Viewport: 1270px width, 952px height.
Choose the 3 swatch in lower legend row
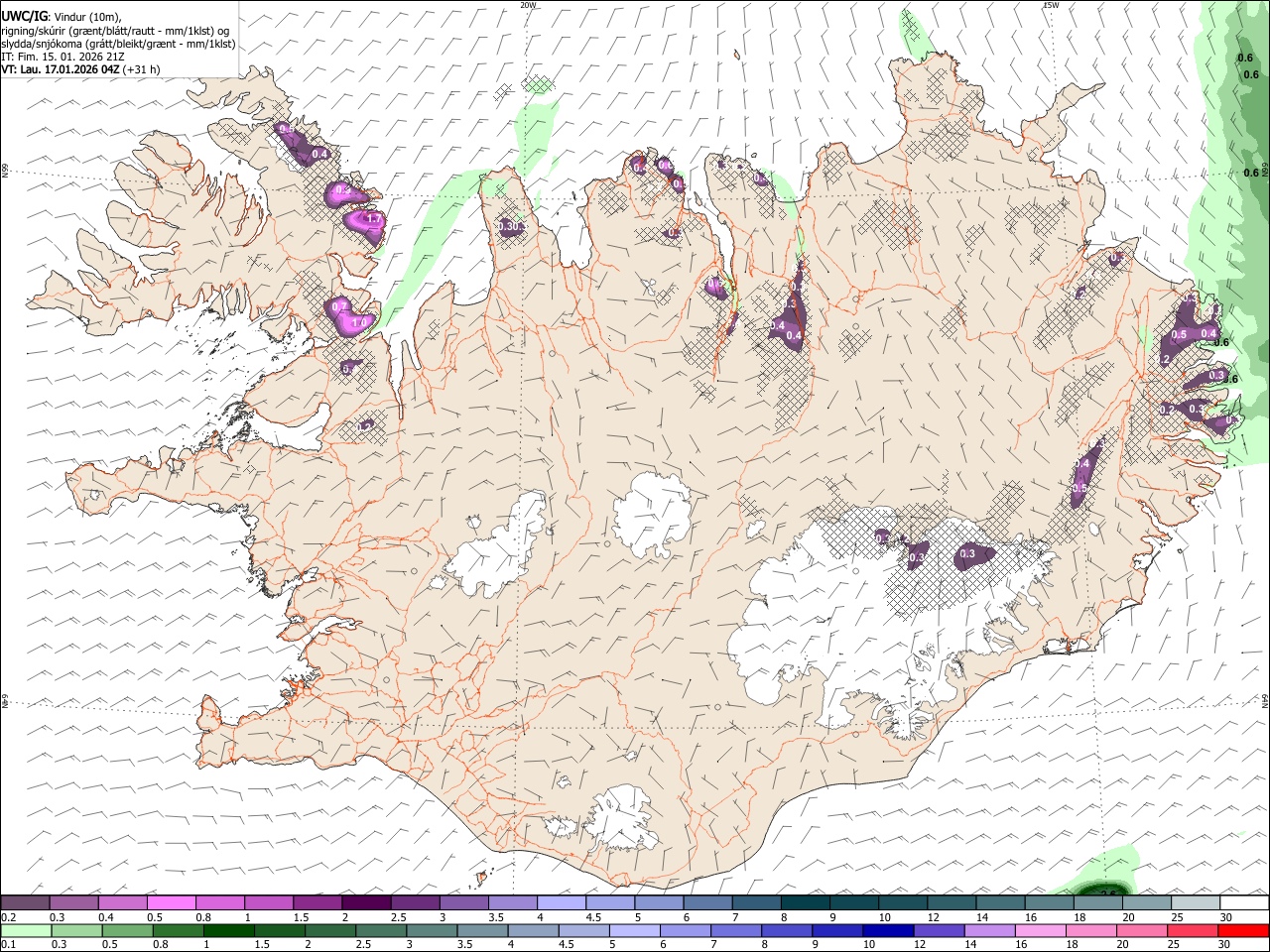point(432,930)
